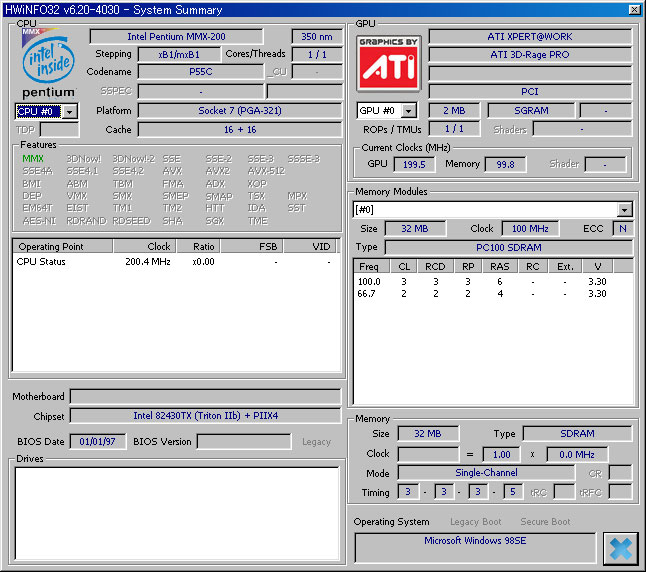Viewport: 646px width, 572px height.
Task: Click the Secure Boot label
Action: tap(545, 522)
